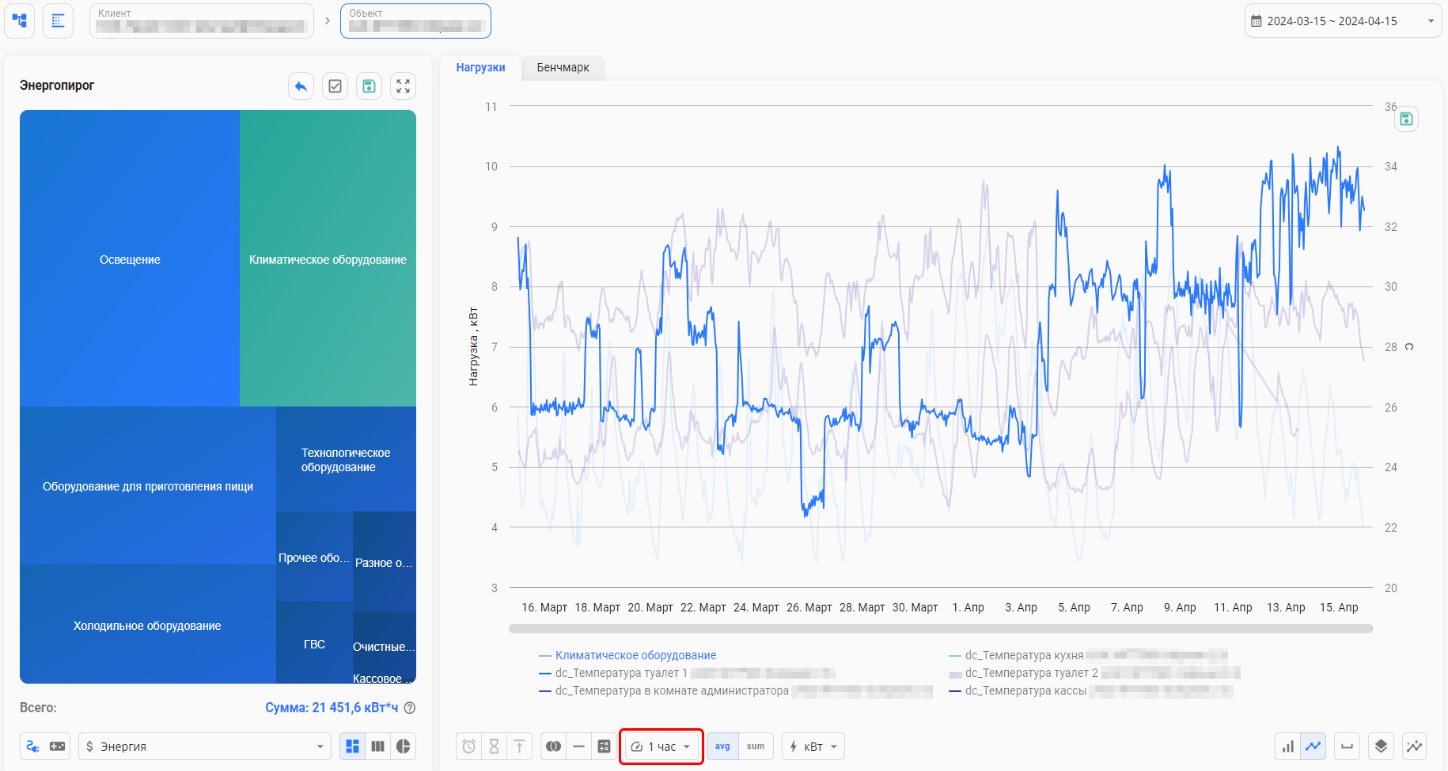Expand Энергопирог panel to fullscreen

point(403,86)
